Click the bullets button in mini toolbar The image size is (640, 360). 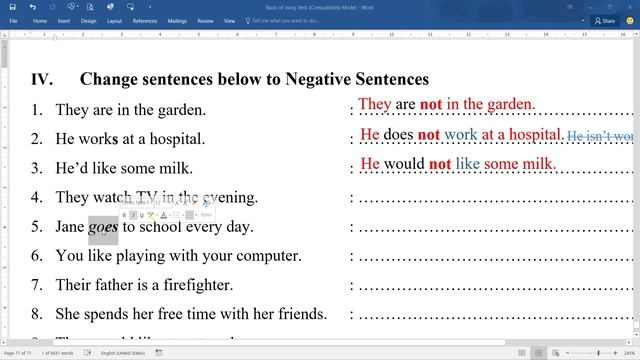coord(176,215)
